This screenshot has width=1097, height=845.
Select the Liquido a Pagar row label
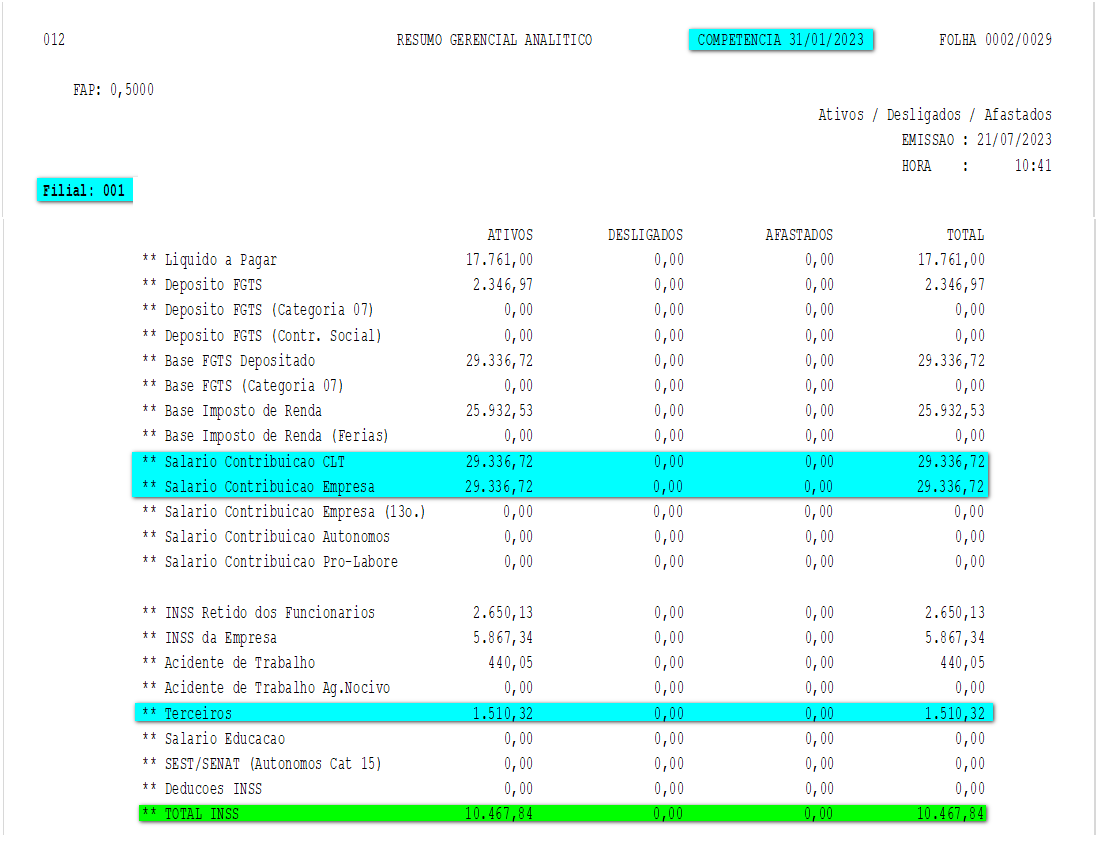click(209, 260)
